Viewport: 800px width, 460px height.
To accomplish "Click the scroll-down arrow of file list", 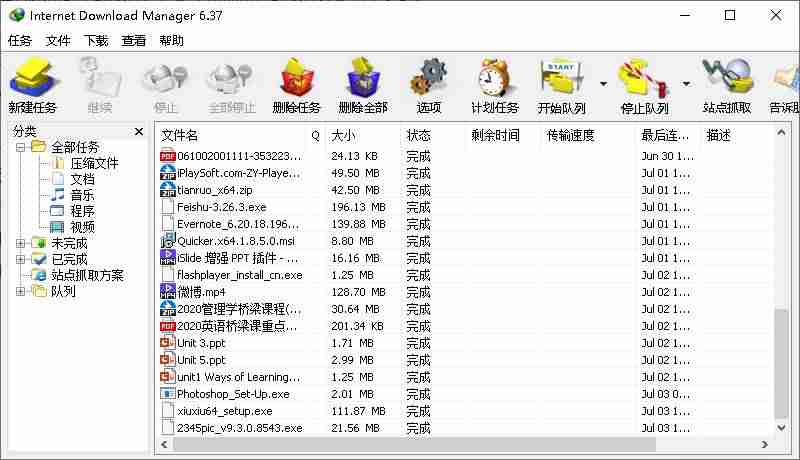I will 781,428.
